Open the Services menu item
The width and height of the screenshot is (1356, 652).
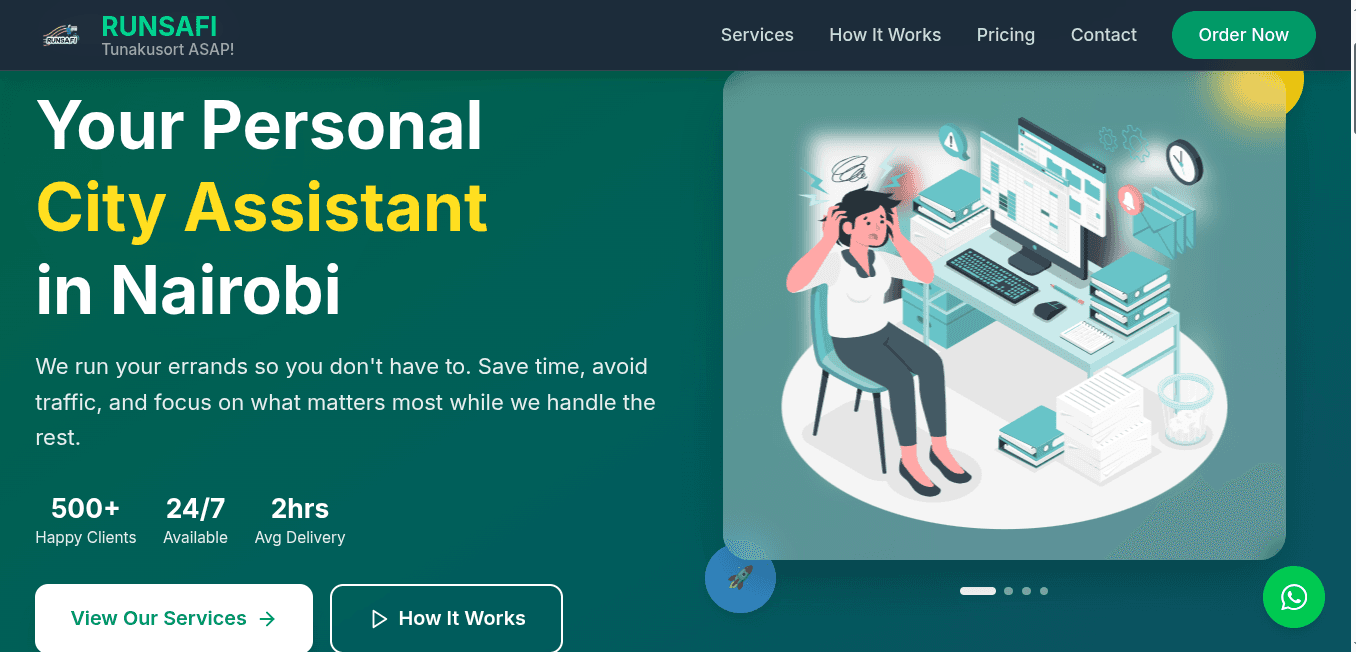tap(757, 35)
